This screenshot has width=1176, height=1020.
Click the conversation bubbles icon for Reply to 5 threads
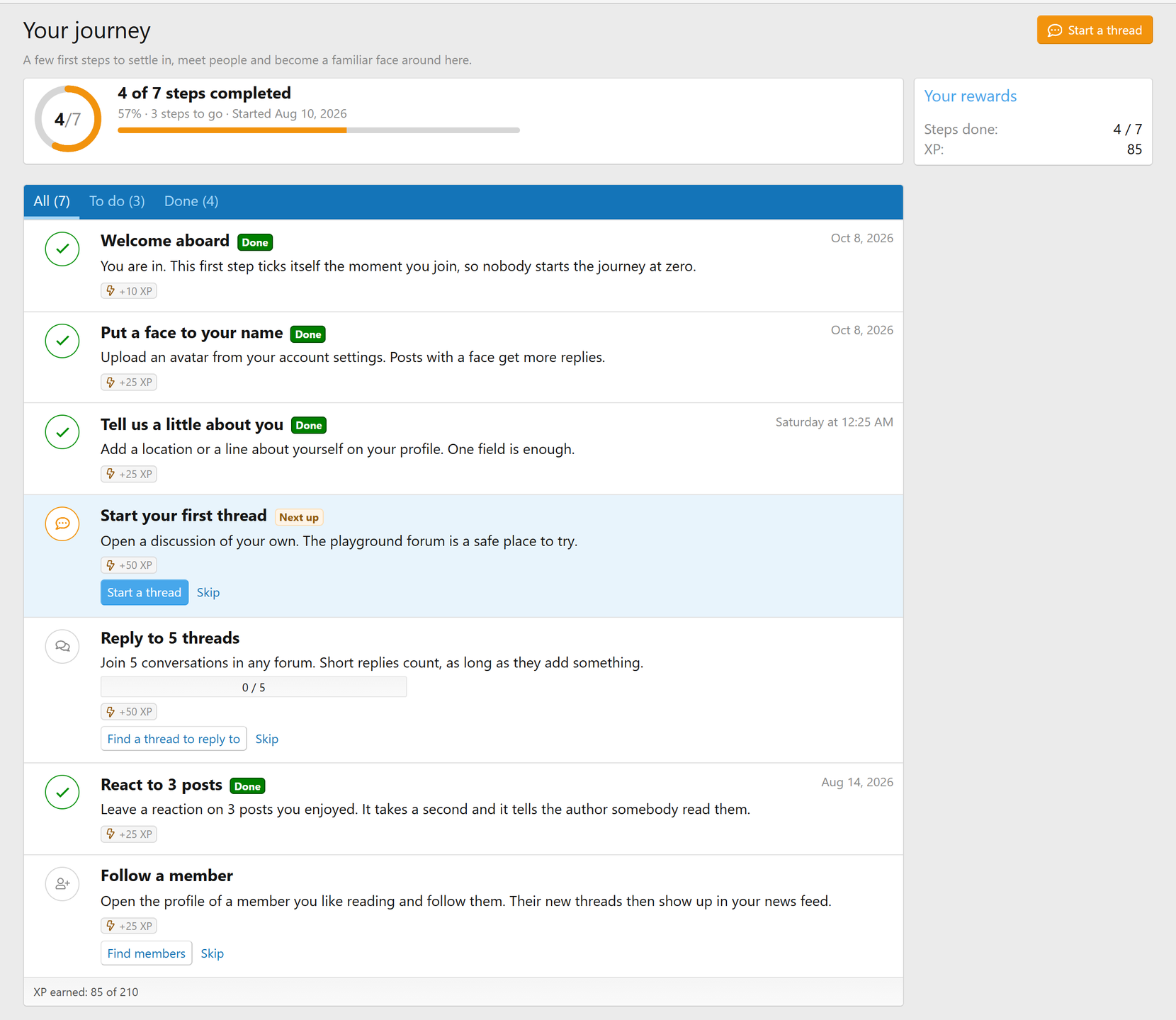62,646
